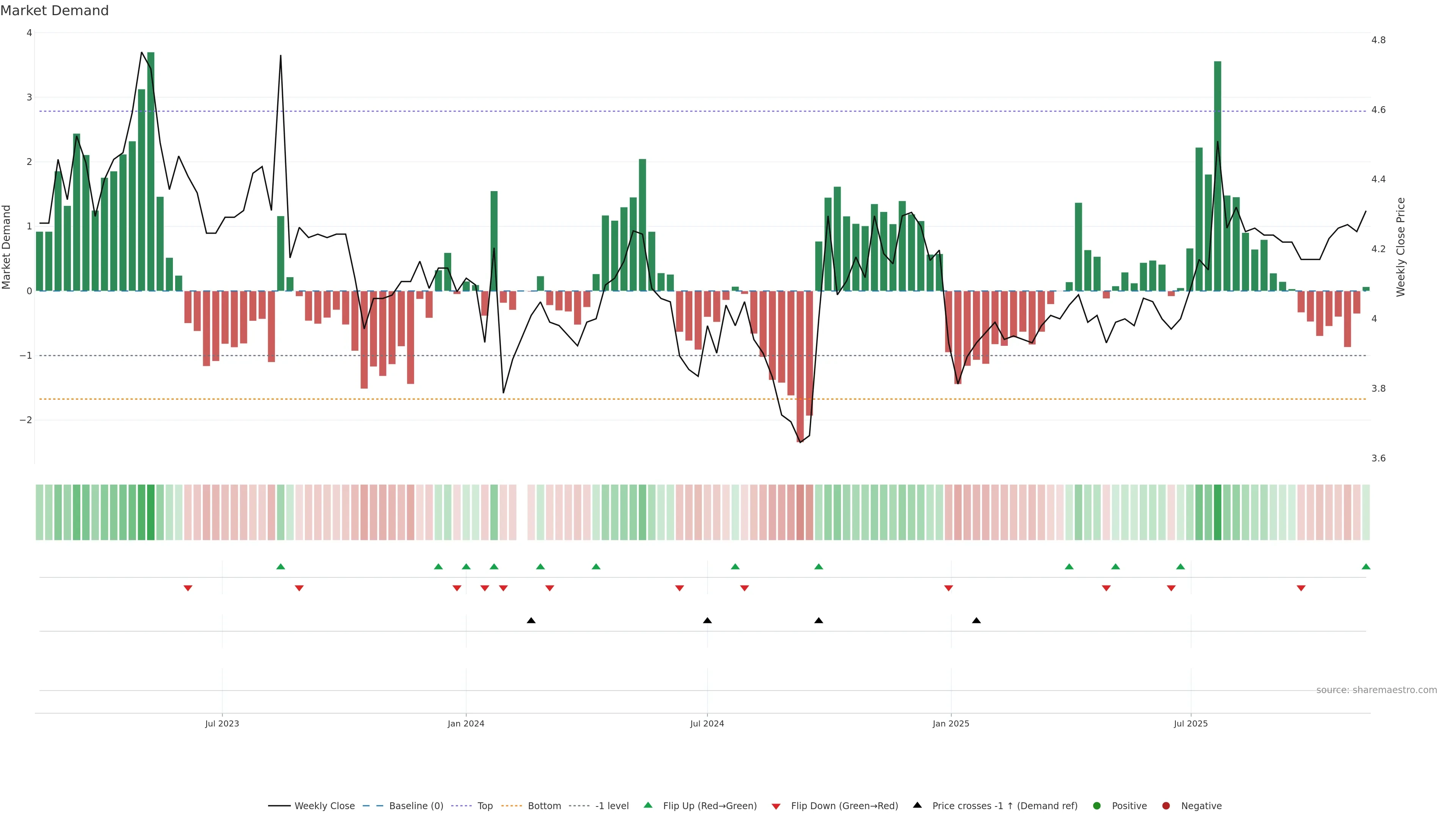Click the black cross marker just after Jan 2025
The image size is (1456, 819).
point(976,620)
